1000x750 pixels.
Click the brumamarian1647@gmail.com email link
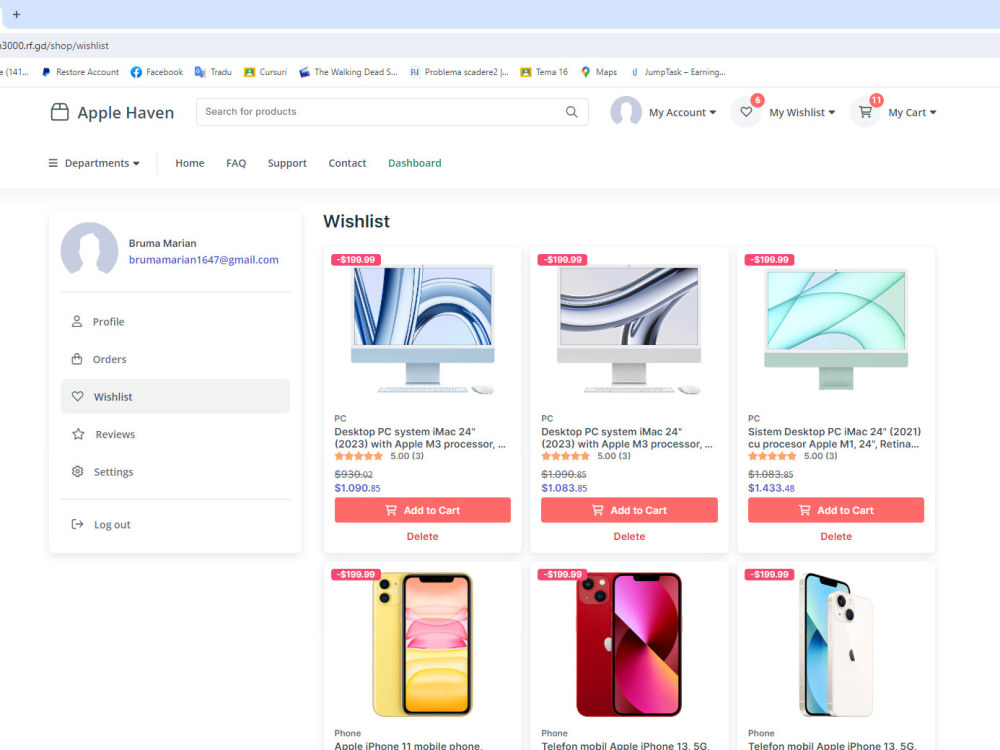[x=203, y=259]
